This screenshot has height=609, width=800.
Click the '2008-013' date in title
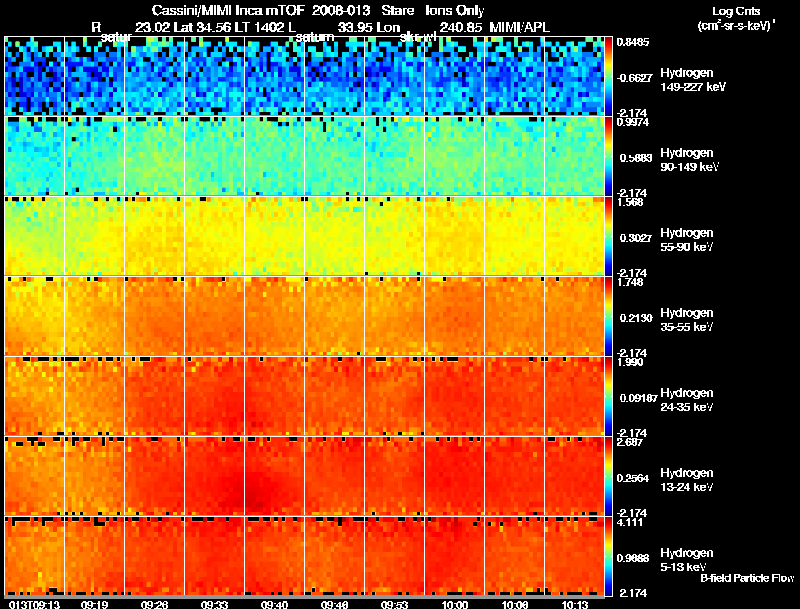pos(341,11)
